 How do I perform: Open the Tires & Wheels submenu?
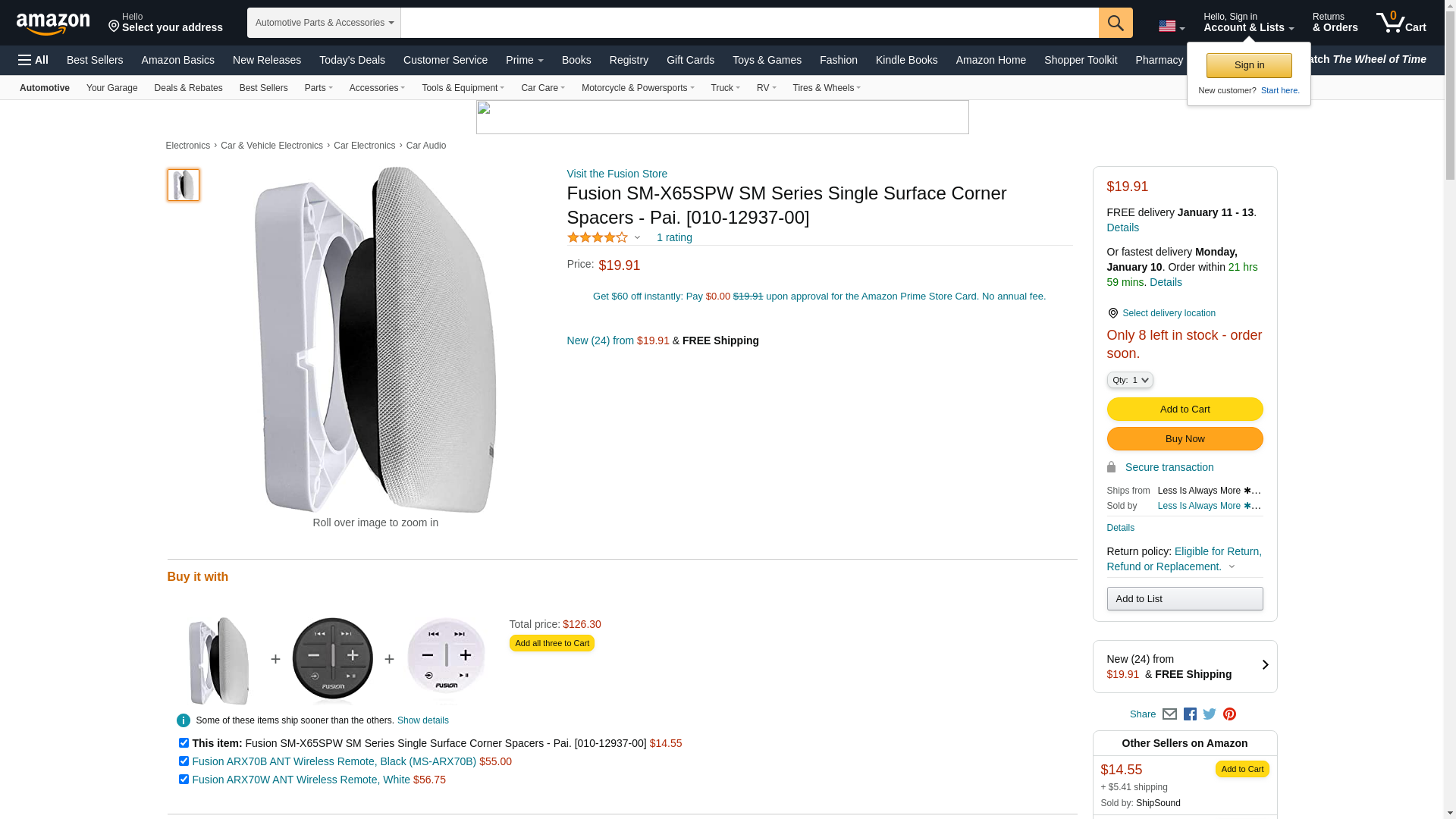tap(827, 88)
